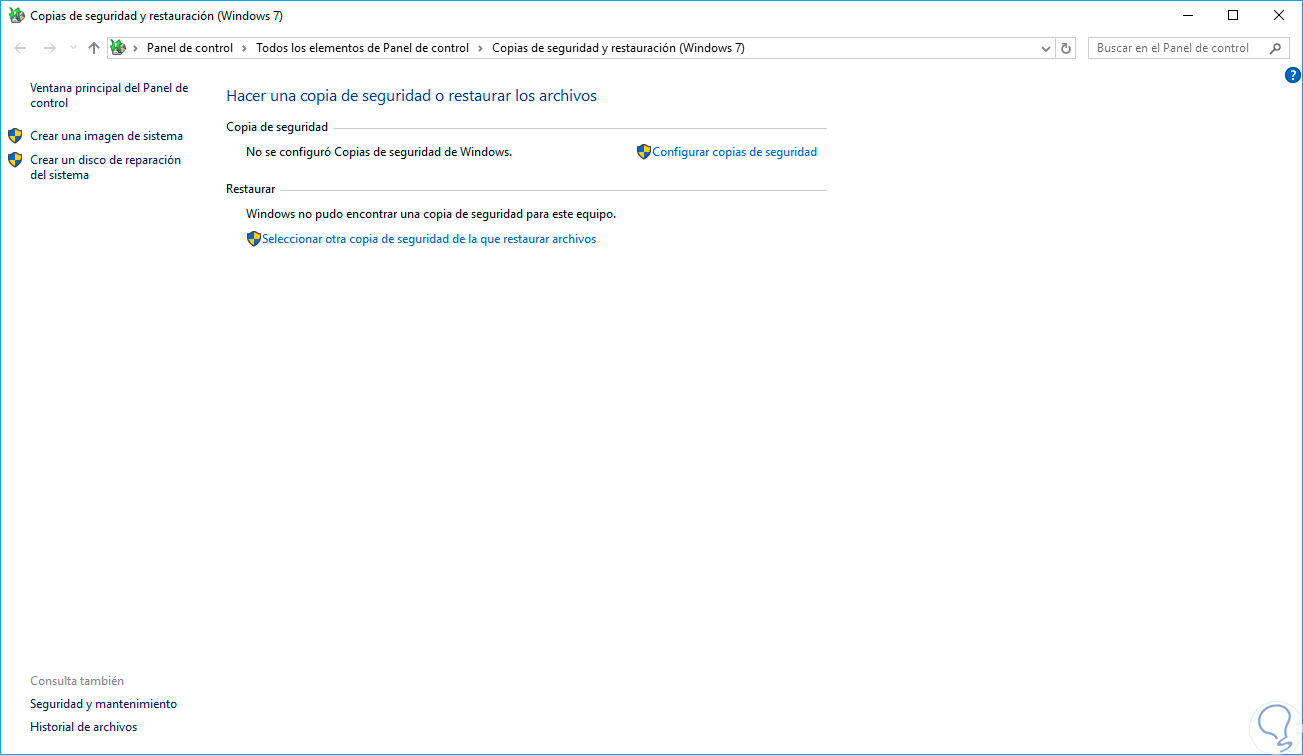The height and width of the screenshot is (755, 1303).
Task: Click the shield icon beside Seleccionar otra copia de seguridad
Action: (254, 239)
